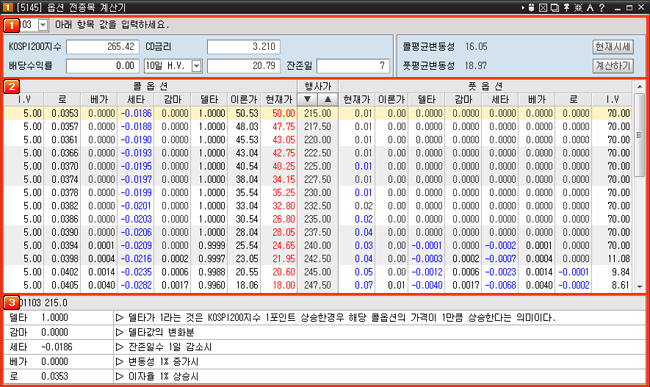650x387 pixels.
Task: Click the small arrow icon in title bar
Action: pyautogui.click(x=523, y=7)
